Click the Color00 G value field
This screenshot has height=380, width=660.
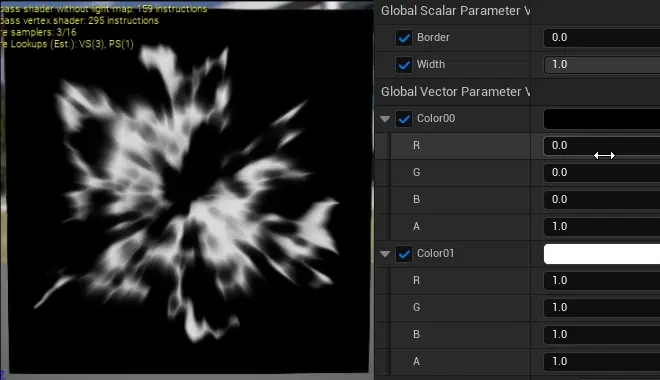point(602,173)
